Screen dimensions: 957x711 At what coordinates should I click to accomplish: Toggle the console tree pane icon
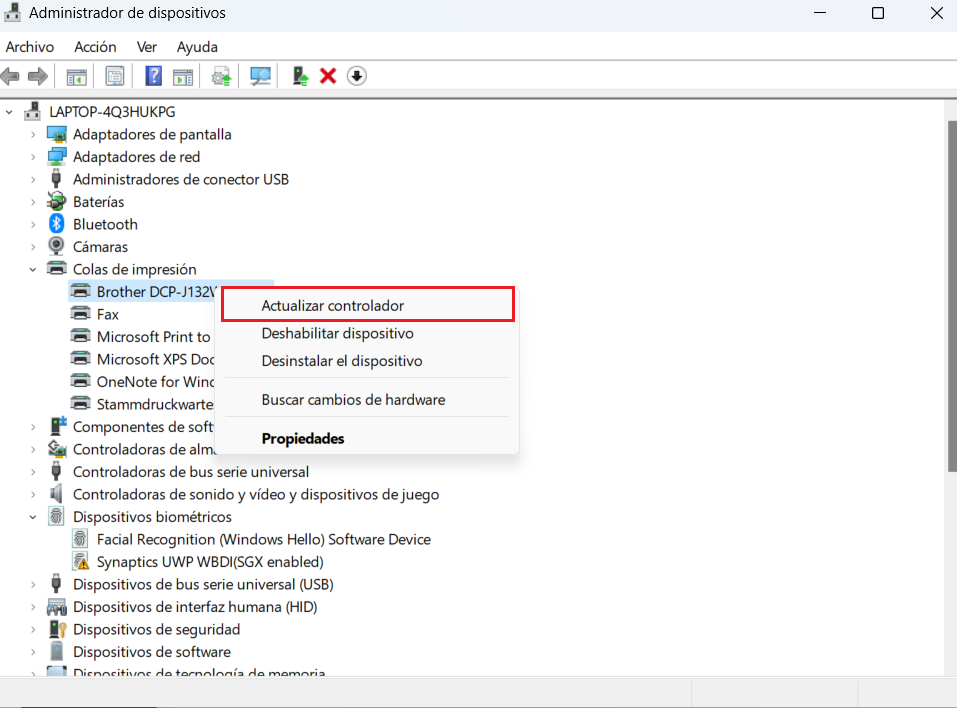[x=76, y=77]
